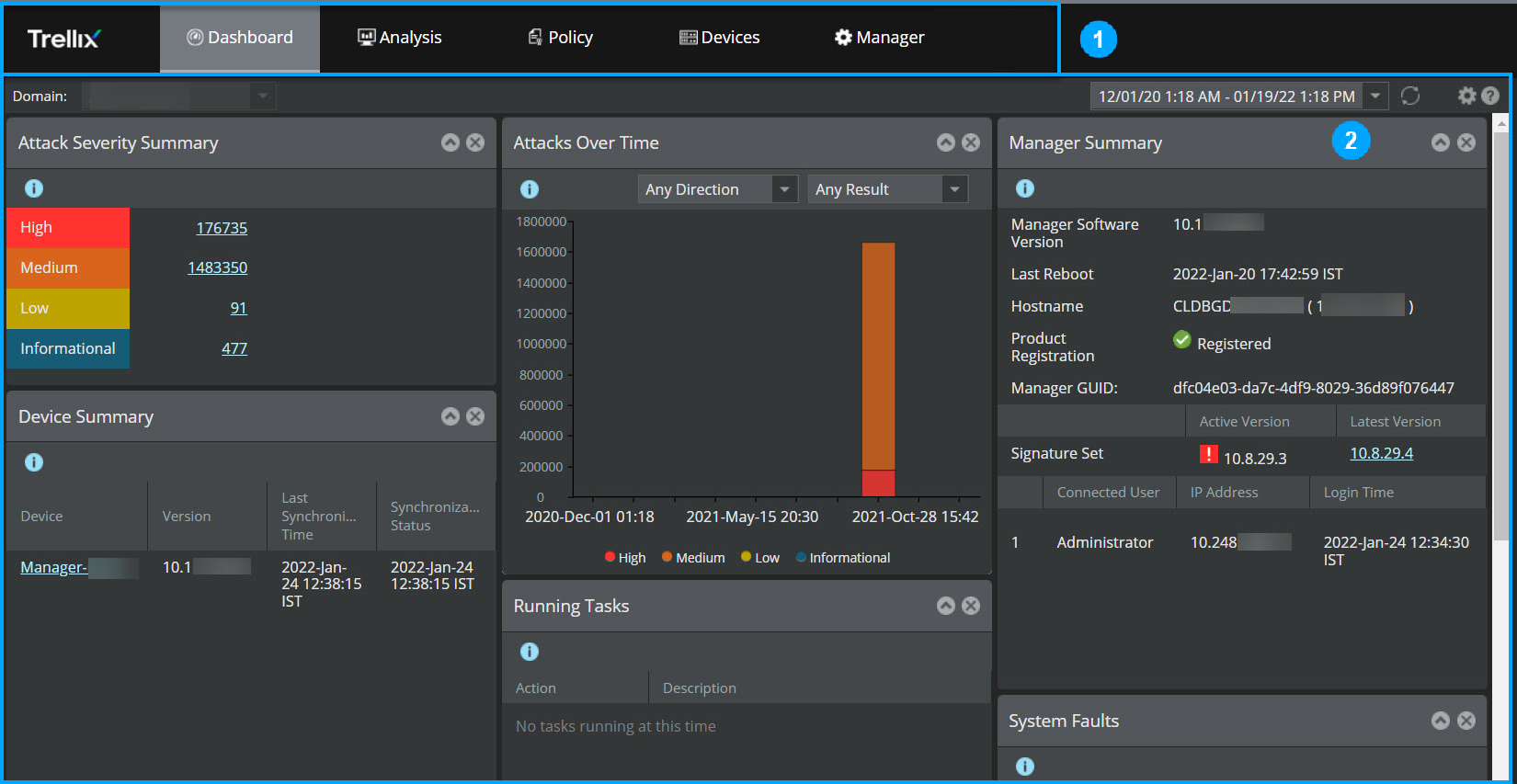The image size is (1517, 784).
Task: Open High severity count 176735
Action: (222, 228)
